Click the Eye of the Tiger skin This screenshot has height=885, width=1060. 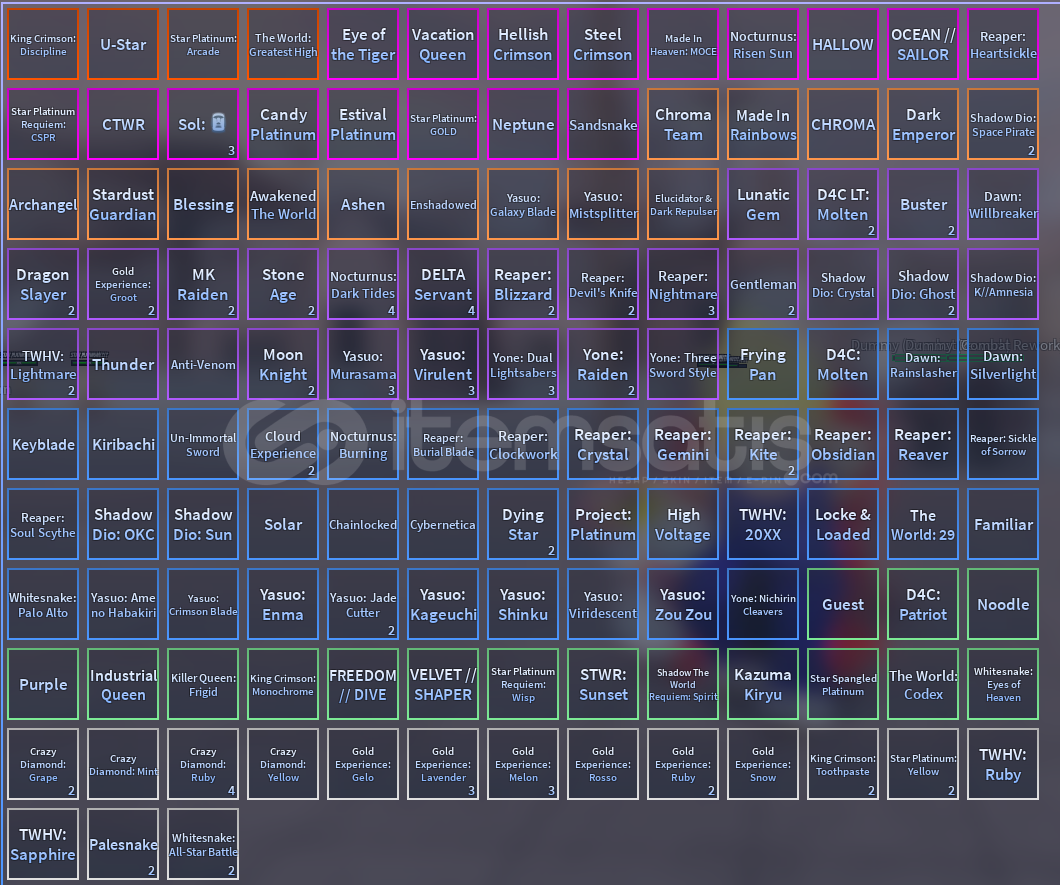point(363,44)
